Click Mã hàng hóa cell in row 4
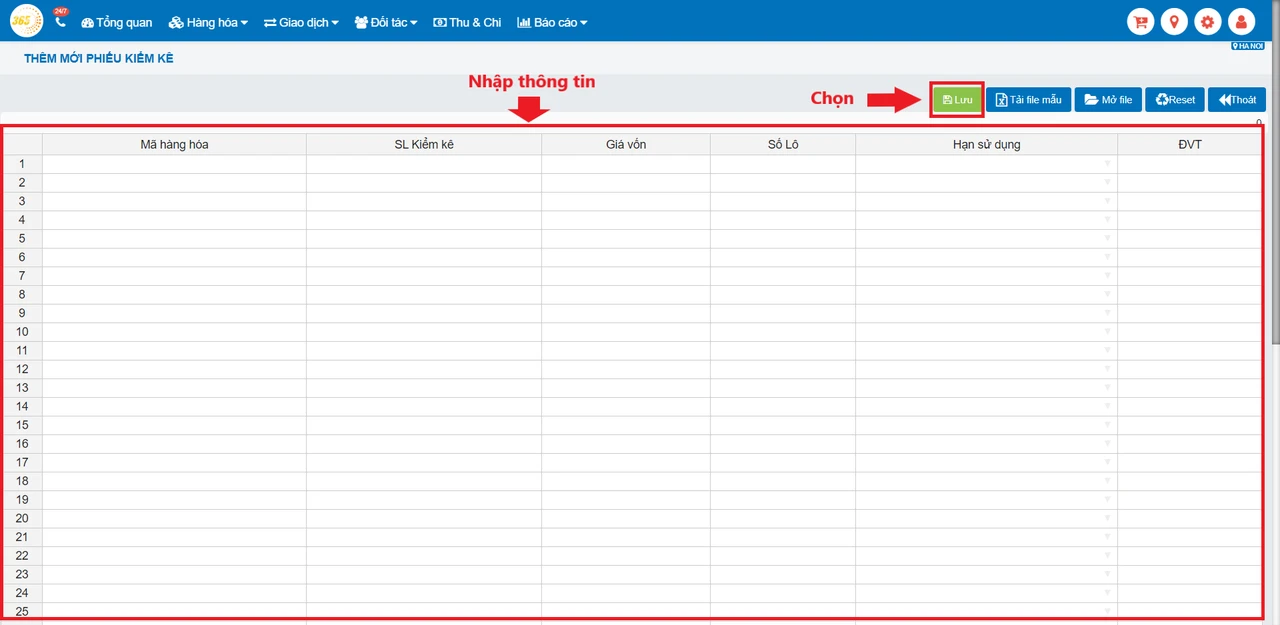This screenshot has width=1280, height=625. pyautogui.click(x=174, y=220)
